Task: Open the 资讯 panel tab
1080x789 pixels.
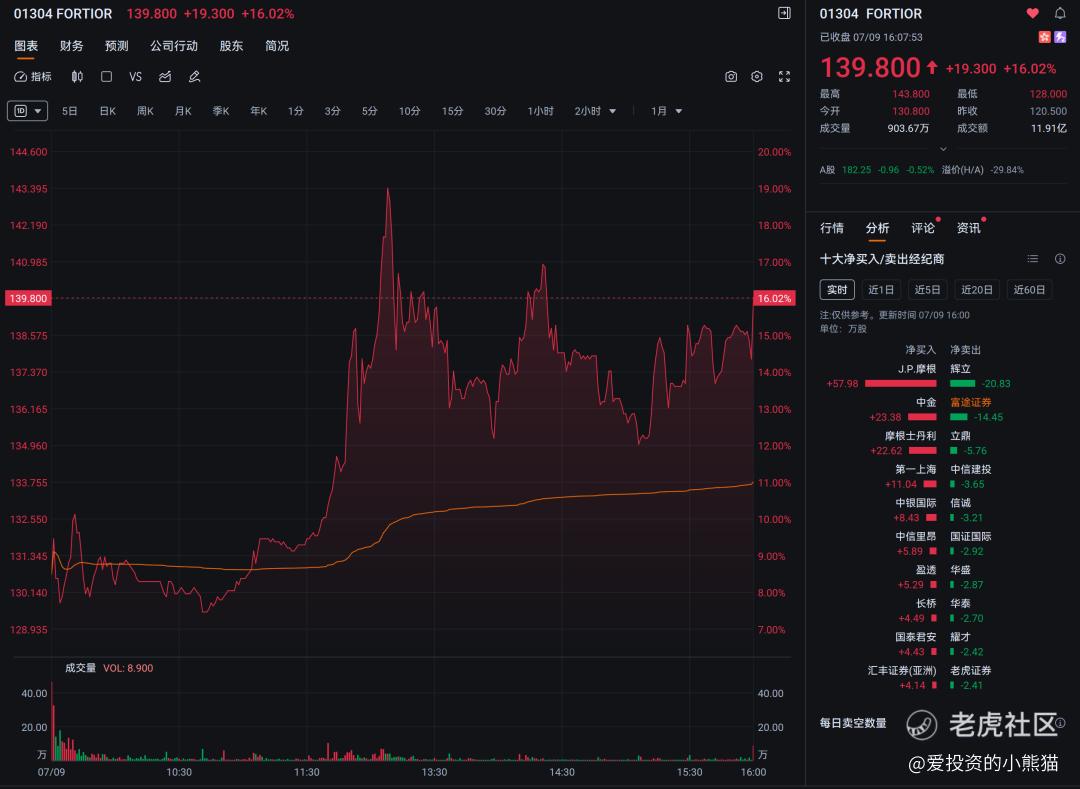Action: point(968,228)
